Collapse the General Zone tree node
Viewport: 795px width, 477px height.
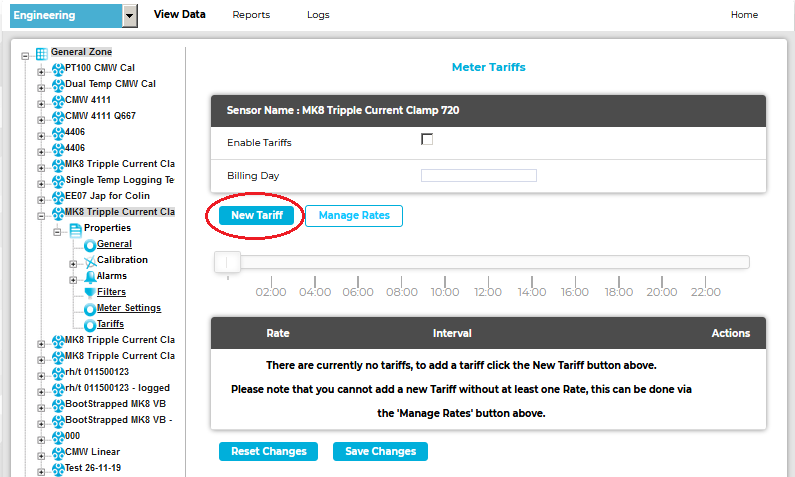tap(25, 56)
